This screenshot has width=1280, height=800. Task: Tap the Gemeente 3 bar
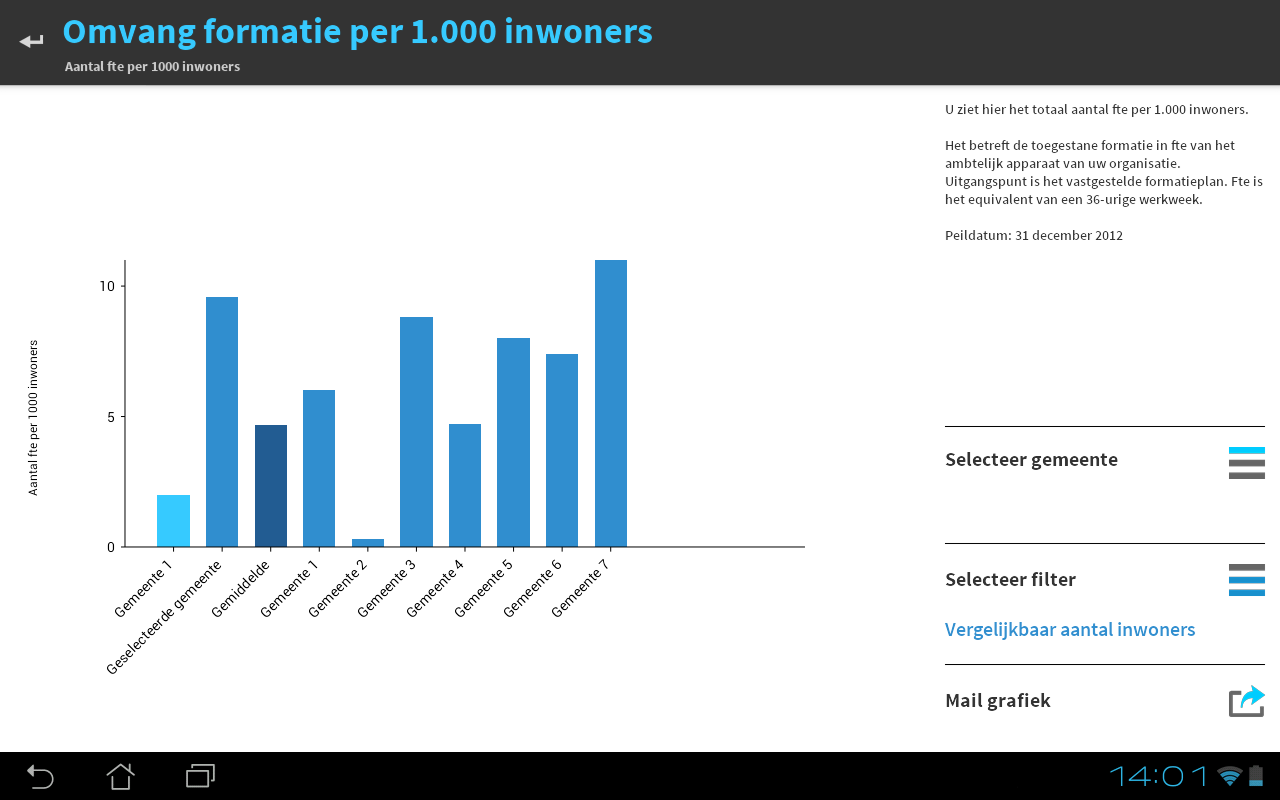[416, 432]
